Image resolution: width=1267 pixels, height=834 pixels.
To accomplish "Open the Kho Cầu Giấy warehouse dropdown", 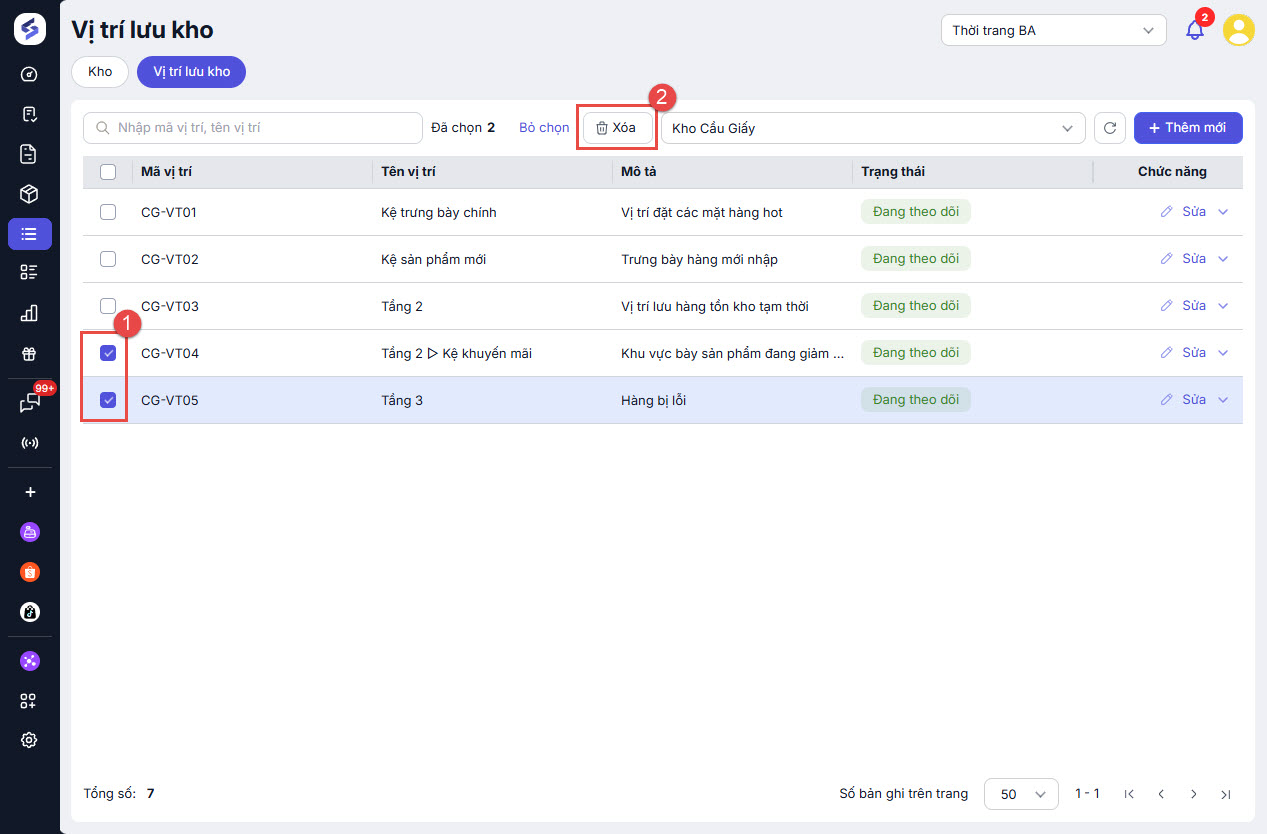I will coord(872,128).
